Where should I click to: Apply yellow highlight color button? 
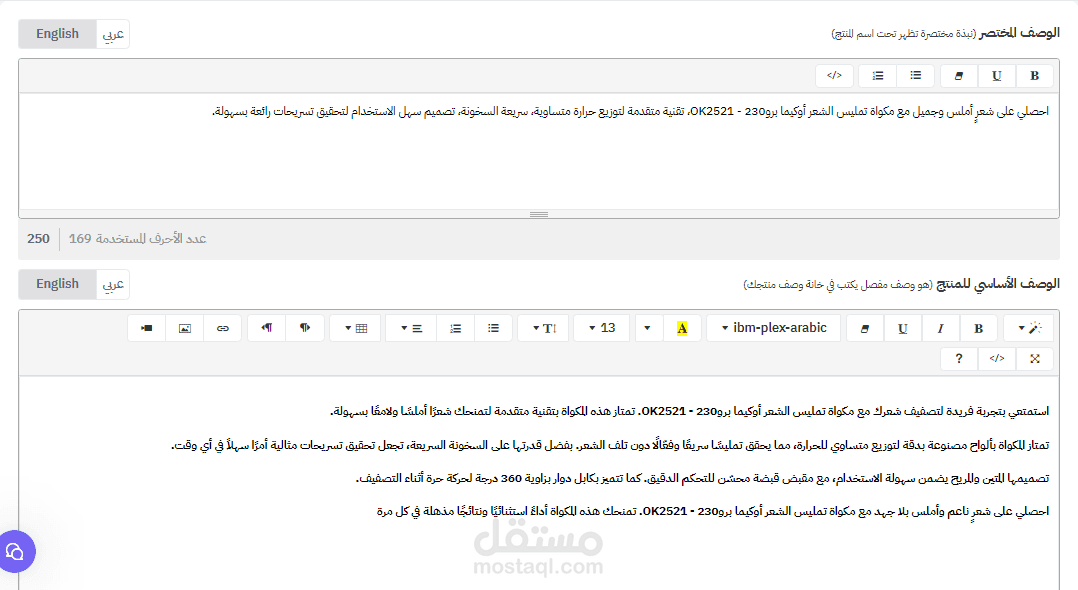682,328
